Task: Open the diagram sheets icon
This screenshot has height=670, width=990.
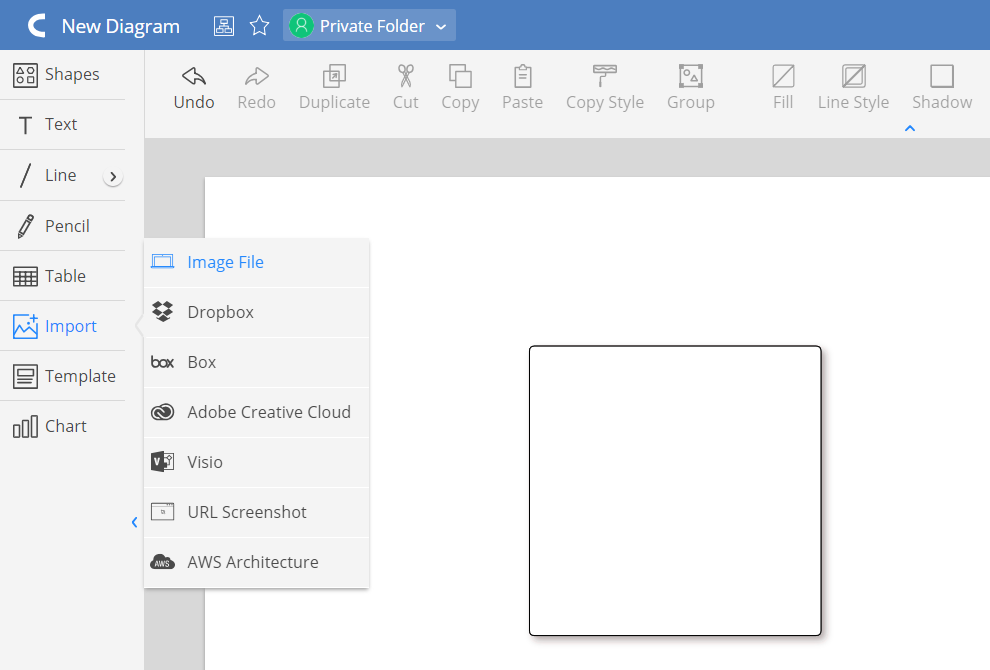Action: coord(224,26)
